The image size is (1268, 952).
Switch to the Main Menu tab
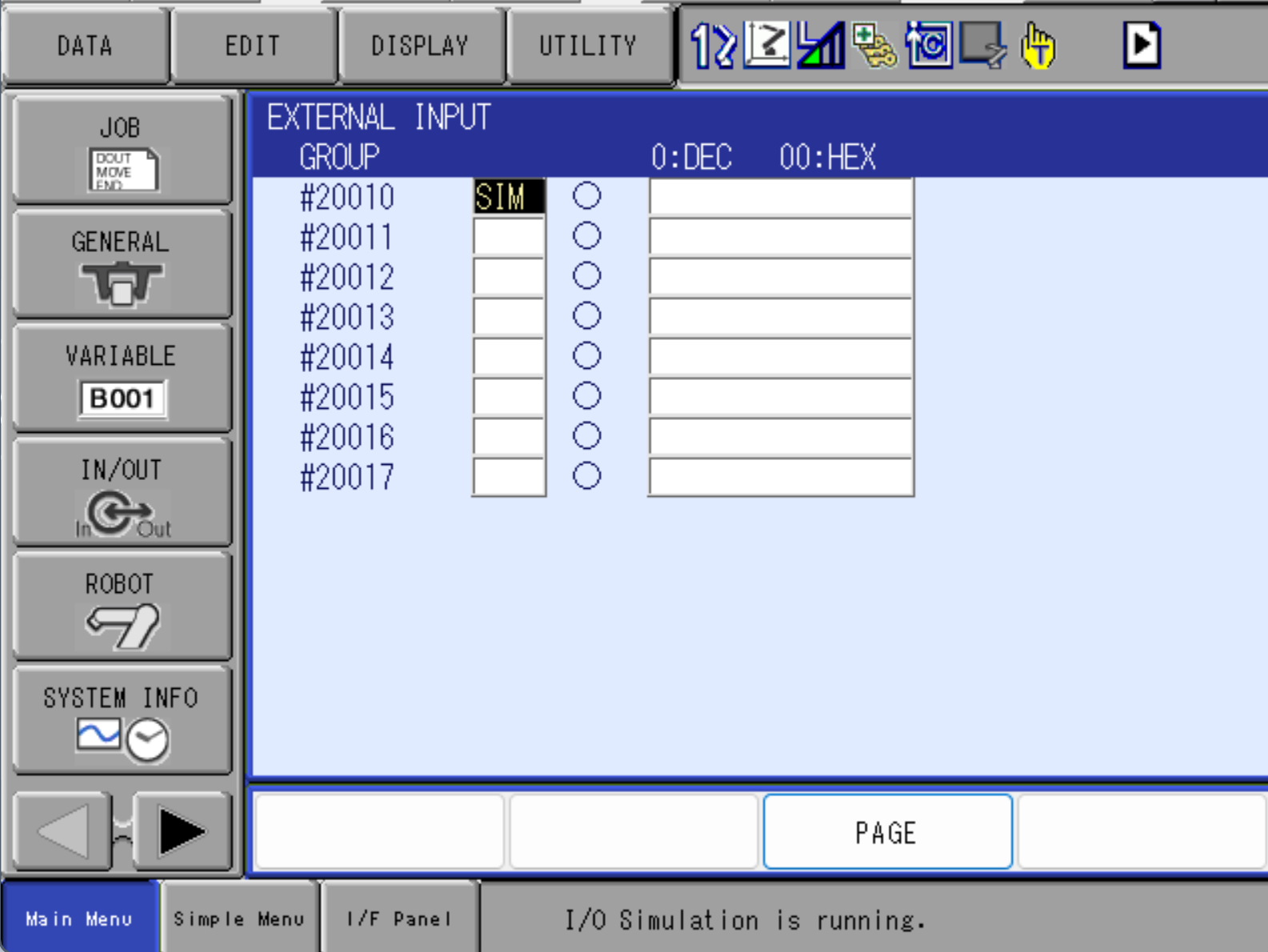[x=79, y=918]
